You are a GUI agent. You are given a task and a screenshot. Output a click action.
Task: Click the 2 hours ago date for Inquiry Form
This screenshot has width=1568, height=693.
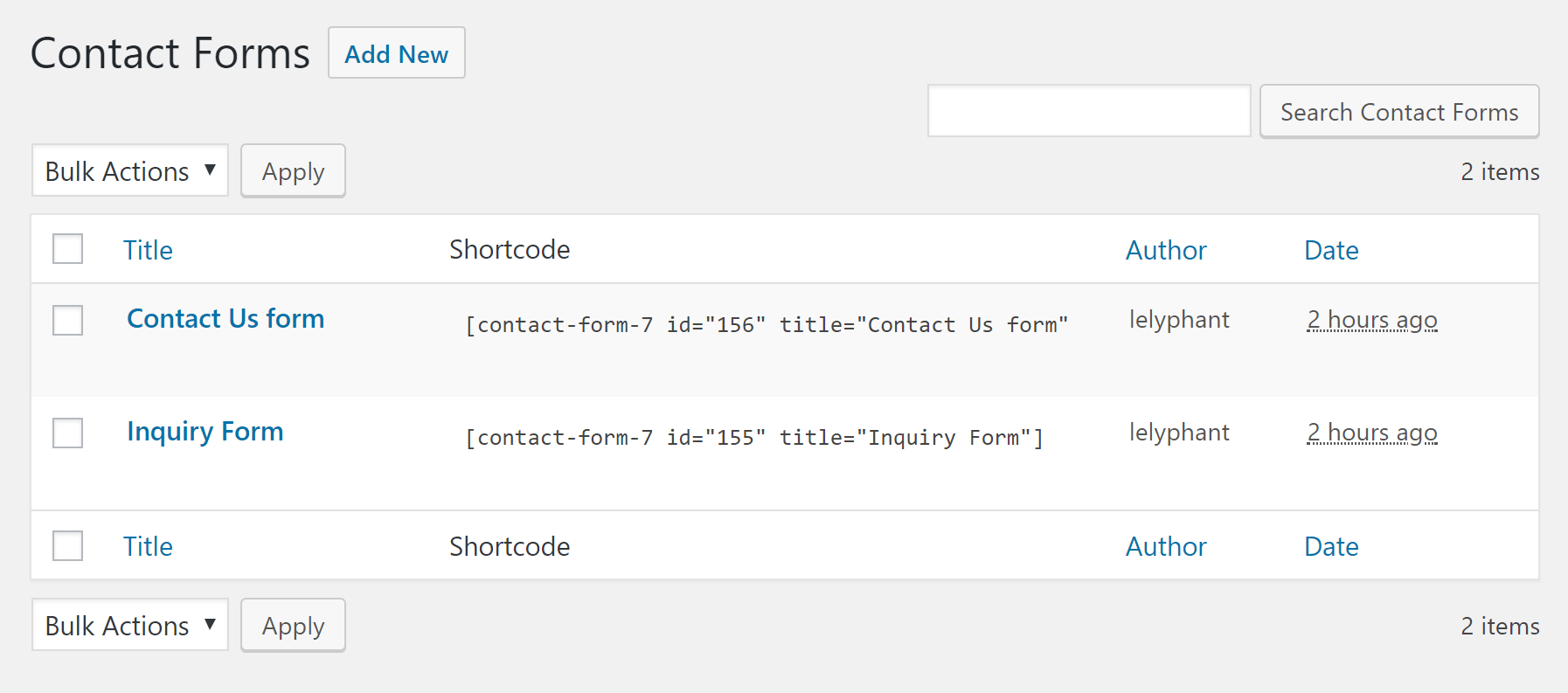pos(1371,433)
